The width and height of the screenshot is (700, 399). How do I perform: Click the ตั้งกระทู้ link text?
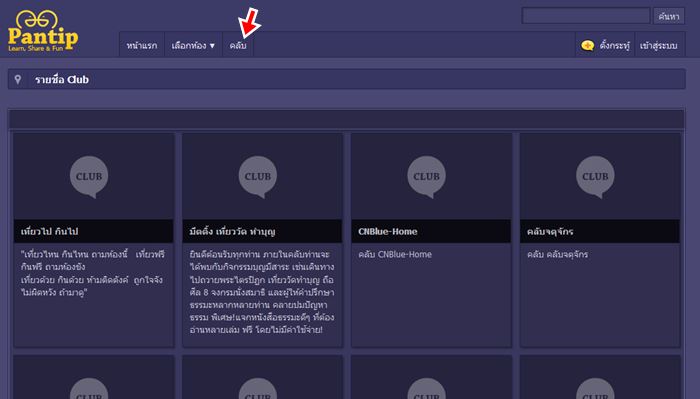click(615, 45)
